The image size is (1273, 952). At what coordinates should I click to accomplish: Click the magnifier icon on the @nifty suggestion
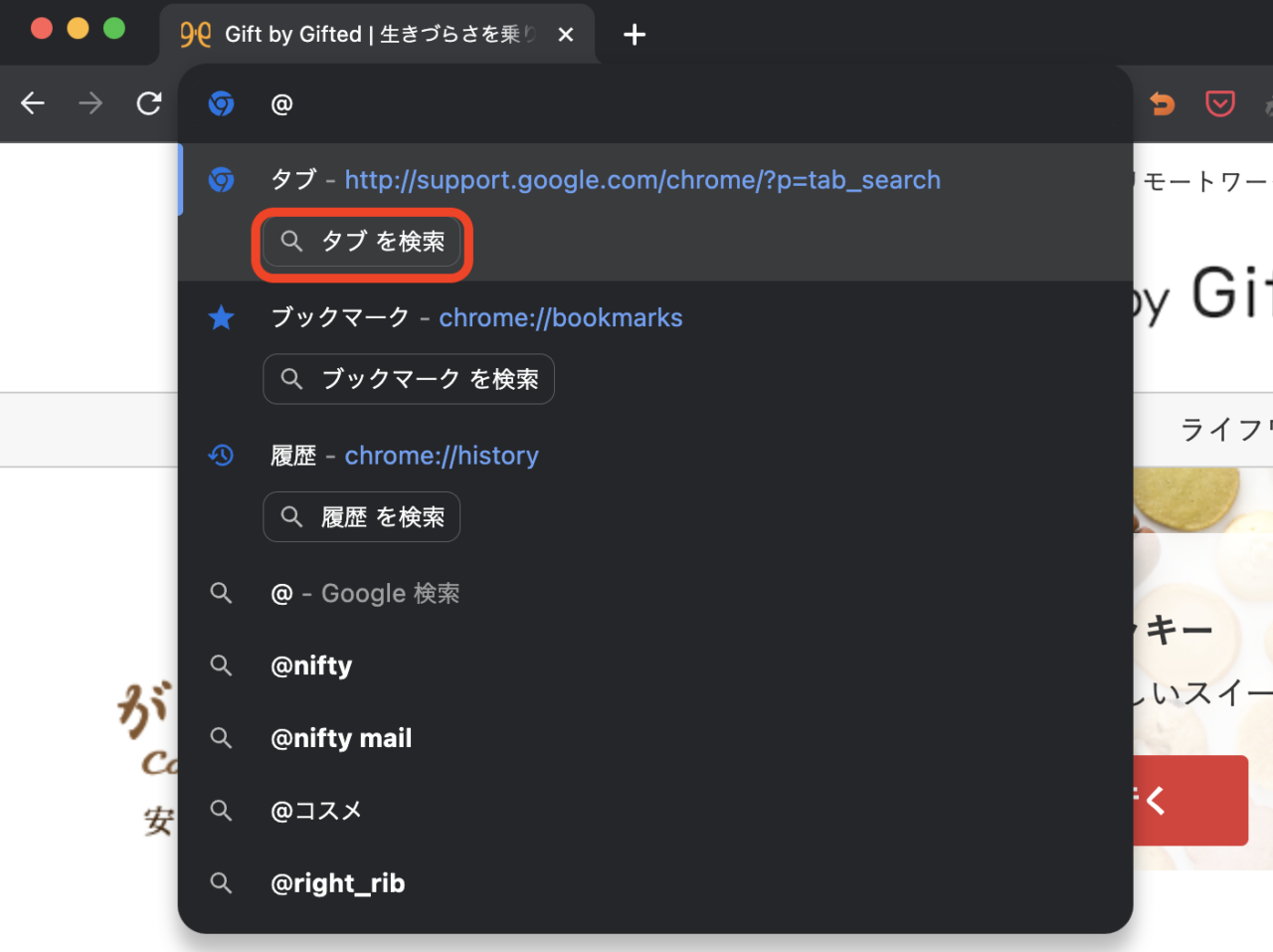[x=221, y=666]
